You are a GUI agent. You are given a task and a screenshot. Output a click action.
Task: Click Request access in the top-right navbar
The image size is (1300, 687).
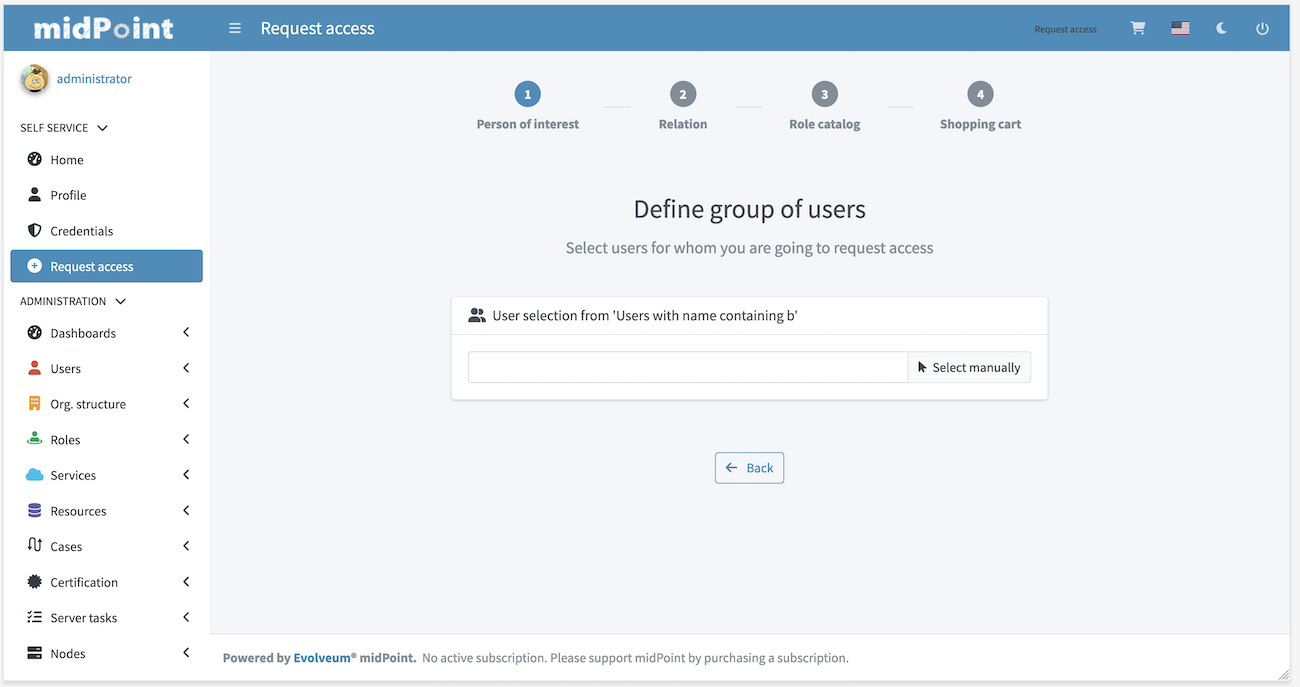coord(1065,29)
